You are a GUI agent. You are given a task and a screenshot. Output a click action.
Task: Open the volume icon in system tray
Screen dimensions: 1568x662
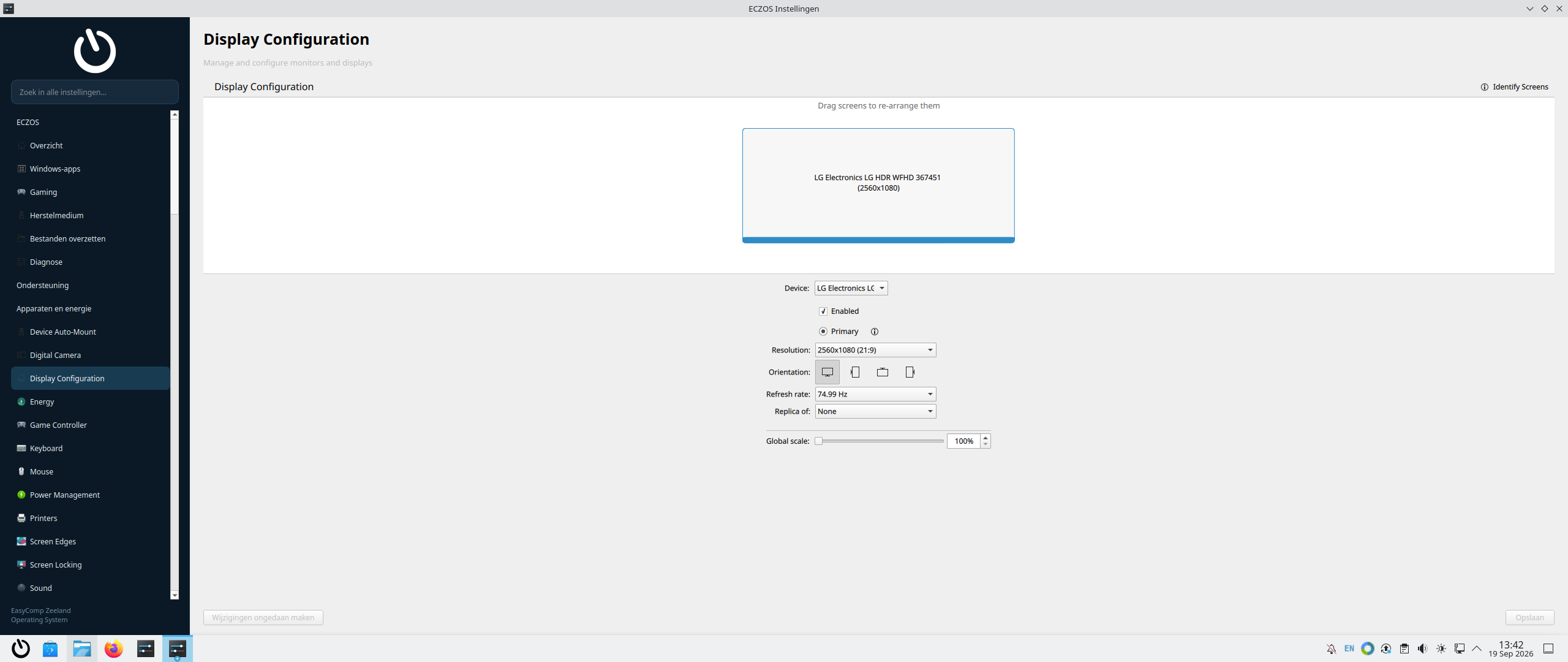[x=1422, y=649]
